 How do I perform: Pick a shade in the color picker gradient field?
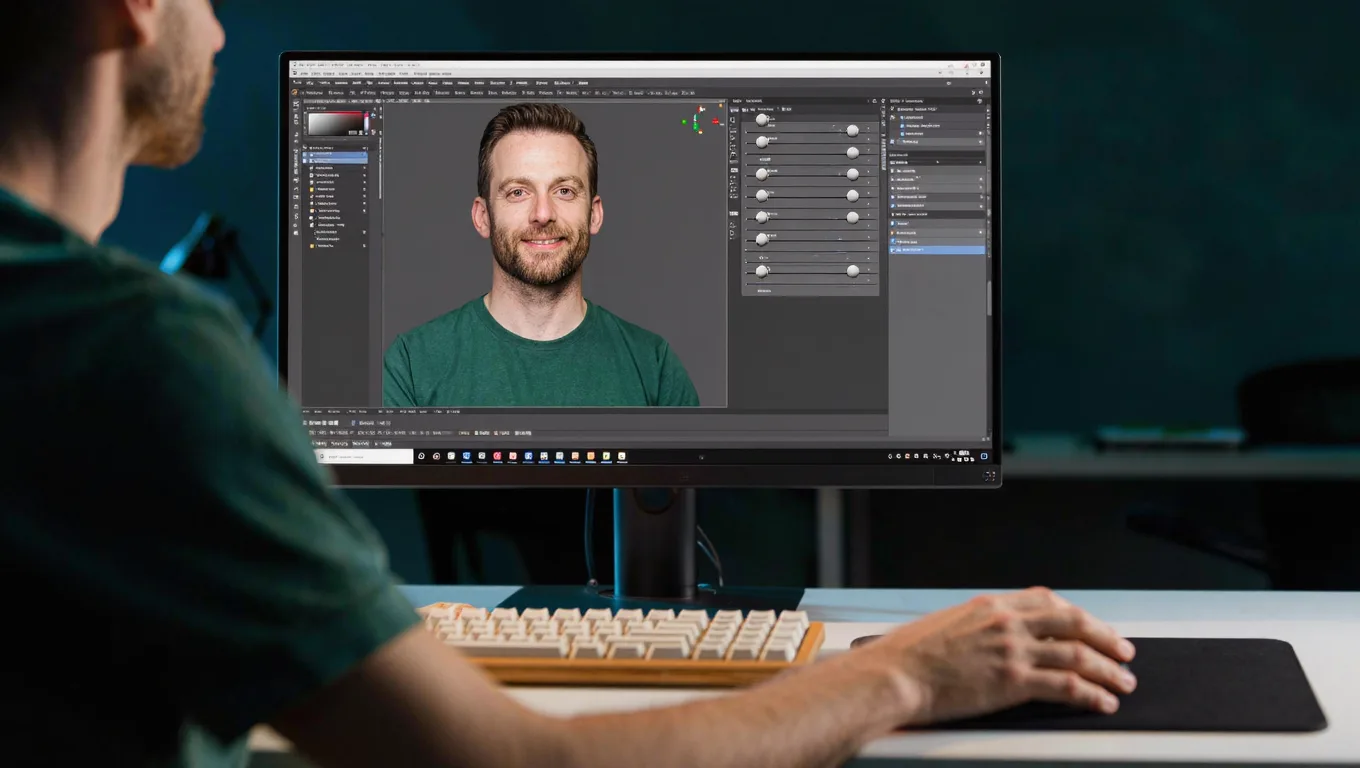pyautogui.click(x=336, y=124)
